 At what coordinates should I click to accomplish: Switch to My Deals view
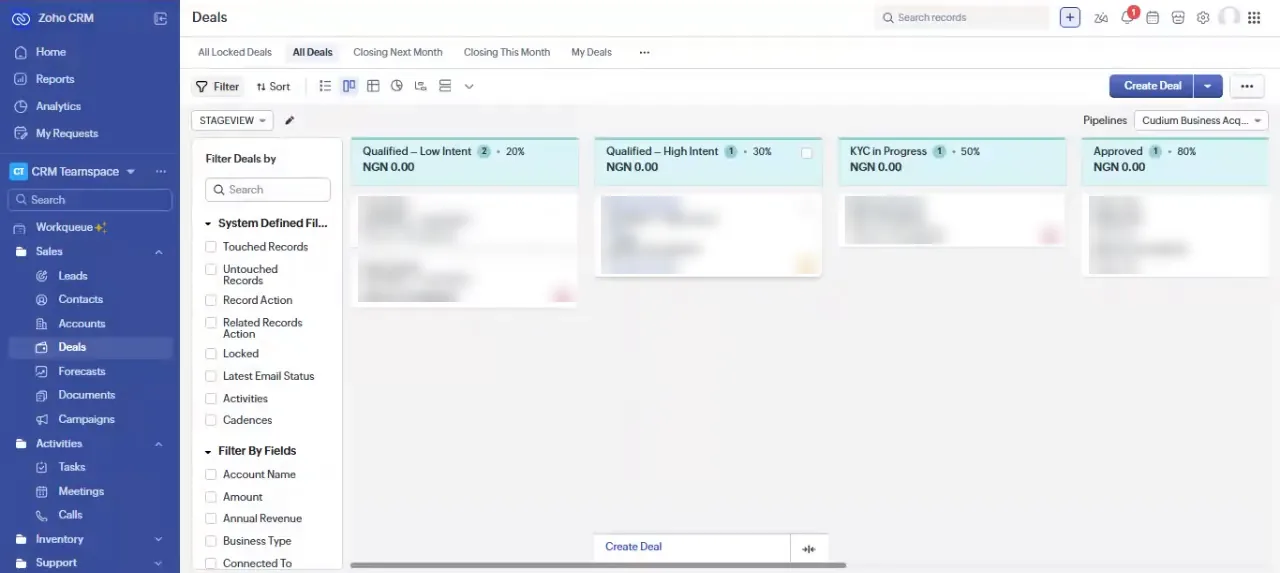591,52
